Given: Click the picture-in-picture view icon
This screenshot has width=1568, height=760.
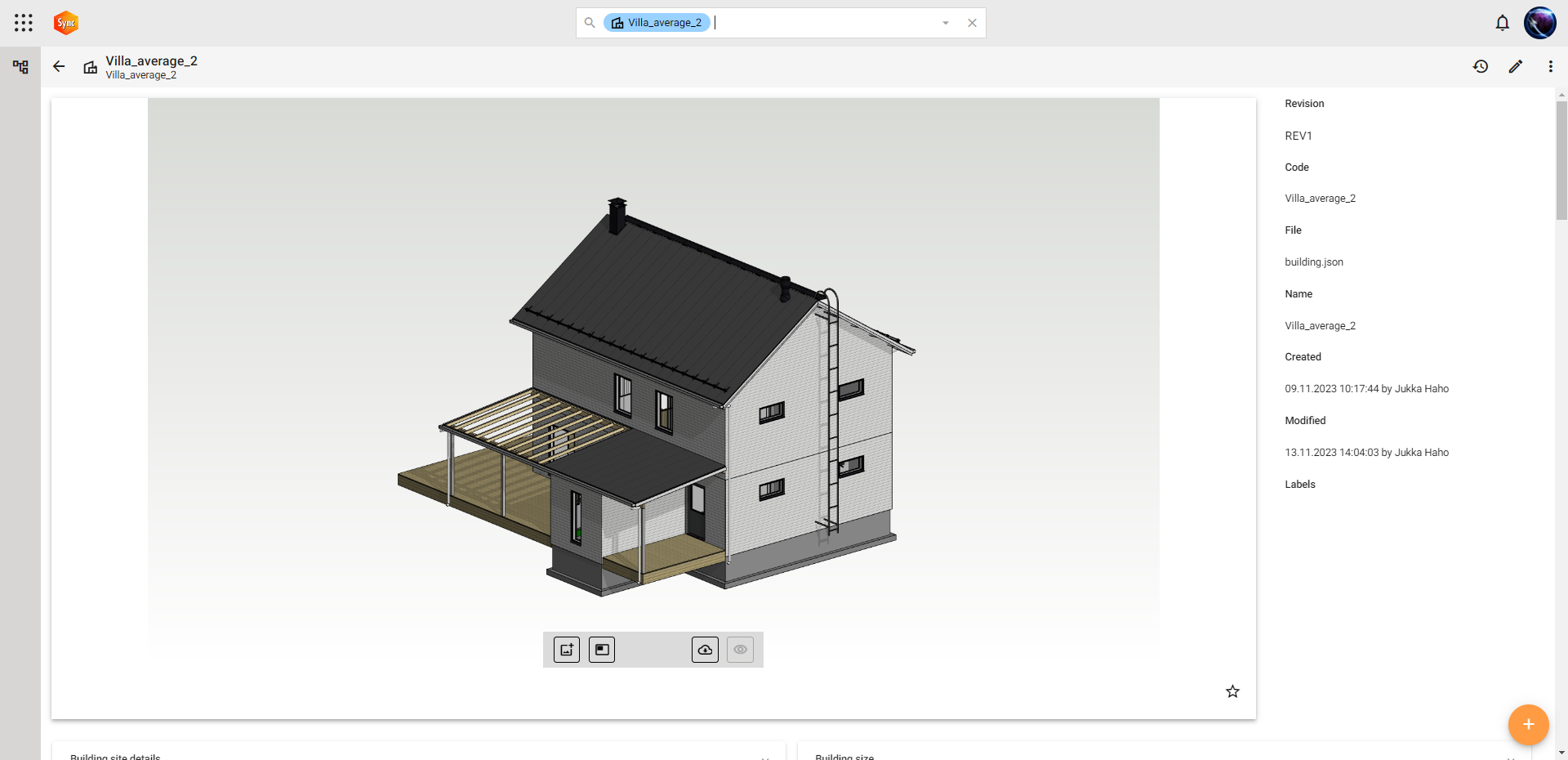Looking at the screenshot, I should tap(602, 650).
